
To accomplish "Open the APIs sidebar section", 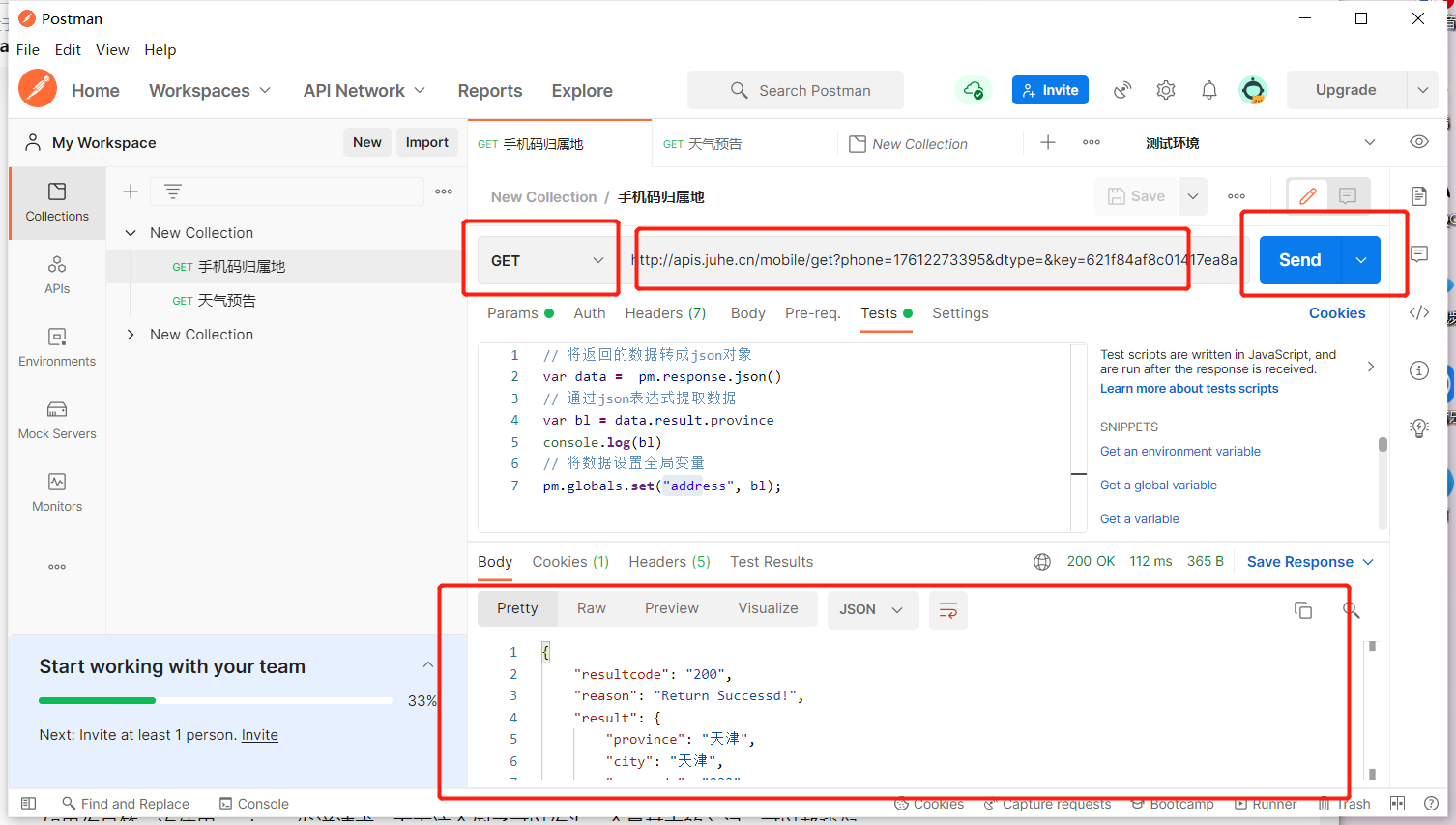I will (57, 275).
